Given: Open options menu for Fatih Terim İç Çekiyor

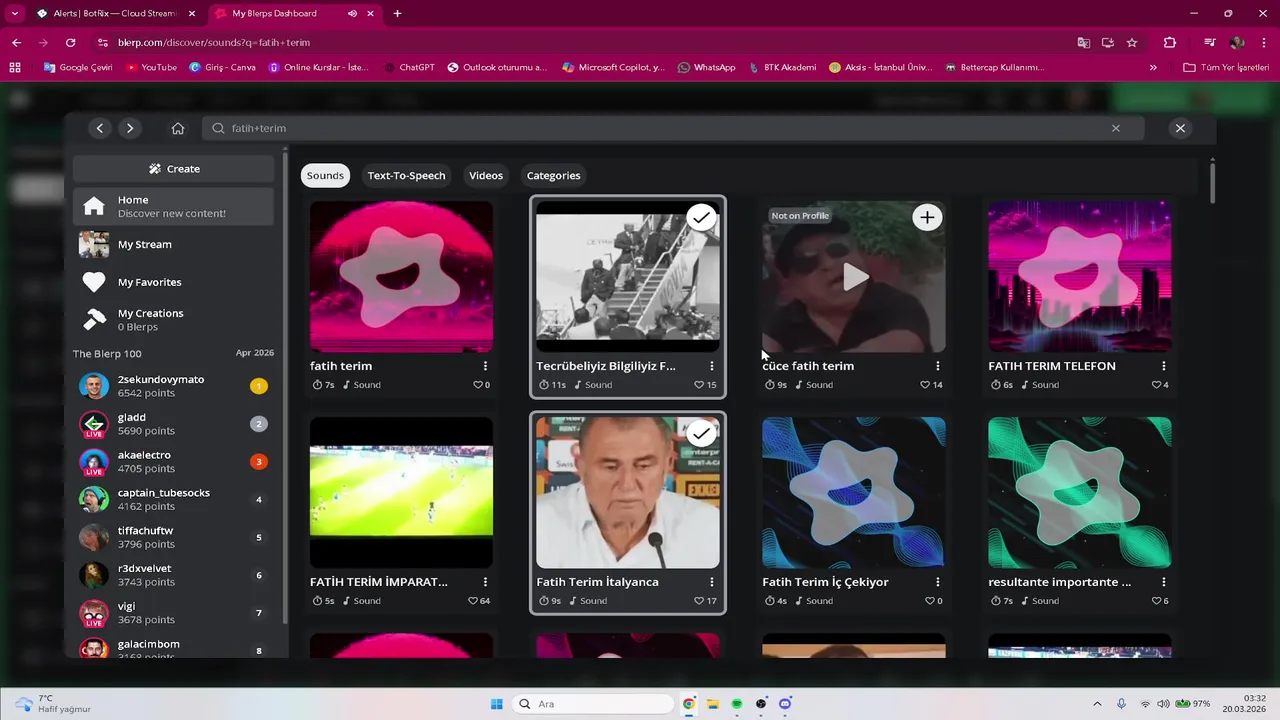Looking at the screenshot, I should coord(937,582).
